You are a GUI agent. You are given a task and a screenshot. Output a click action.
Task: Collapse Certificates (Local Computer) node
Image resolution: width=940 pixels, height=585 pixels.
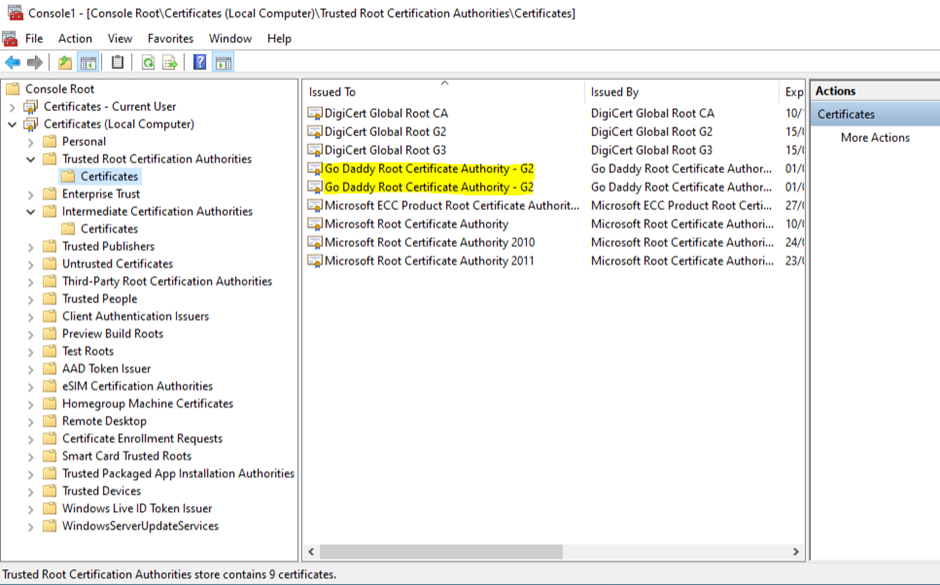[x=12, y=125]
